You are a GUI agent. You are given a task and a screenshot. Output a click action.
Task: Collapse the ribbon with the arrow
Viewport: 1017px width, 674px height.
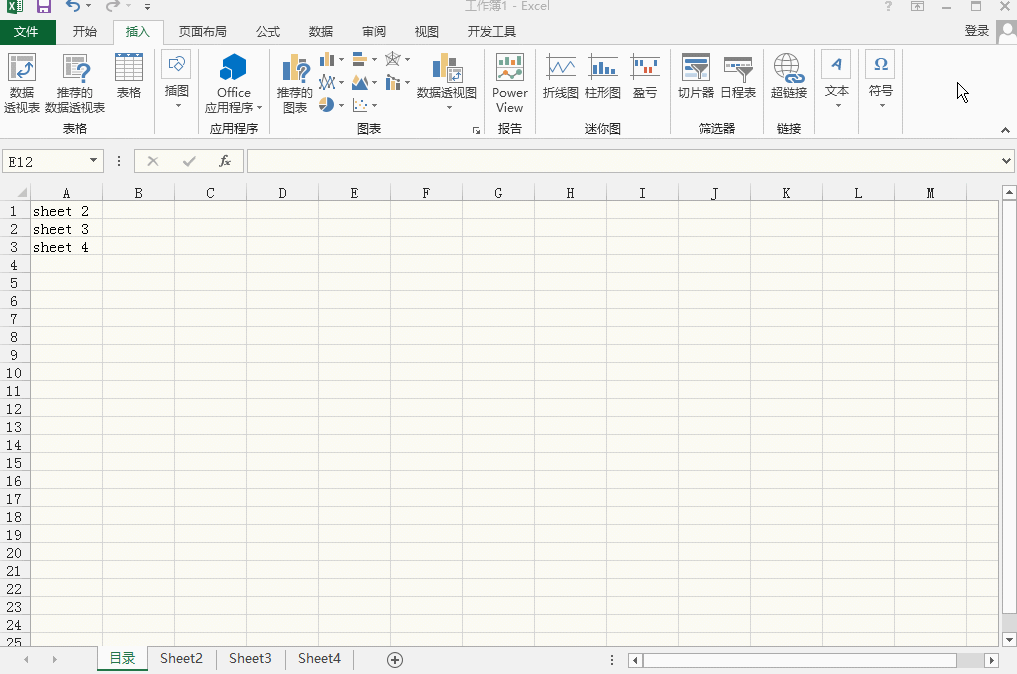click(x=1005, y=130)
